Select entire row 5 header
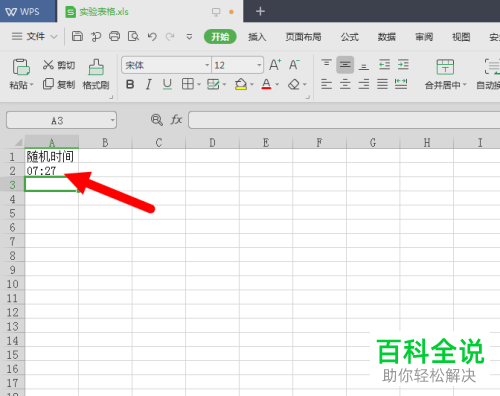 click(x=12, y=213)
